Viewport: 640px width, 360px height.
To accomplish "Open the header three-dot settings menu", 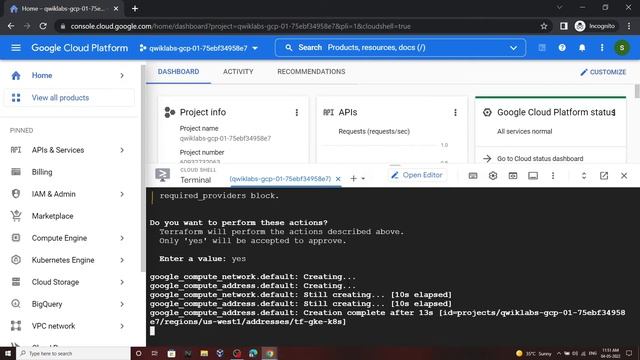I will [x=602, y=48].
